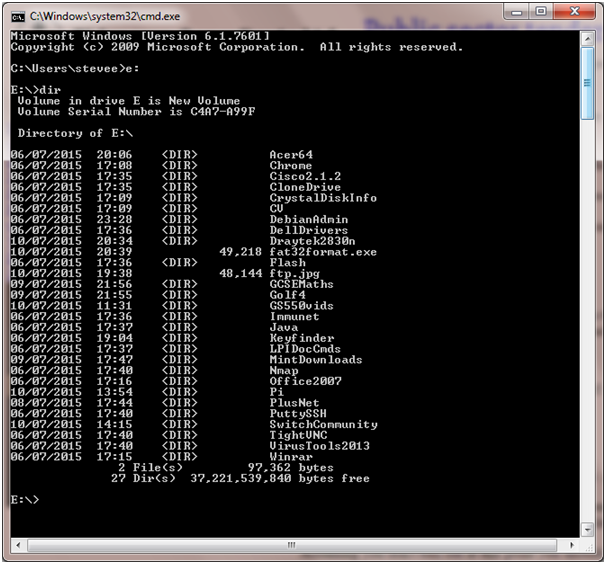Click the MintDownloads directory entry
This screenshot has height=564, width=606.
point(316,360)
